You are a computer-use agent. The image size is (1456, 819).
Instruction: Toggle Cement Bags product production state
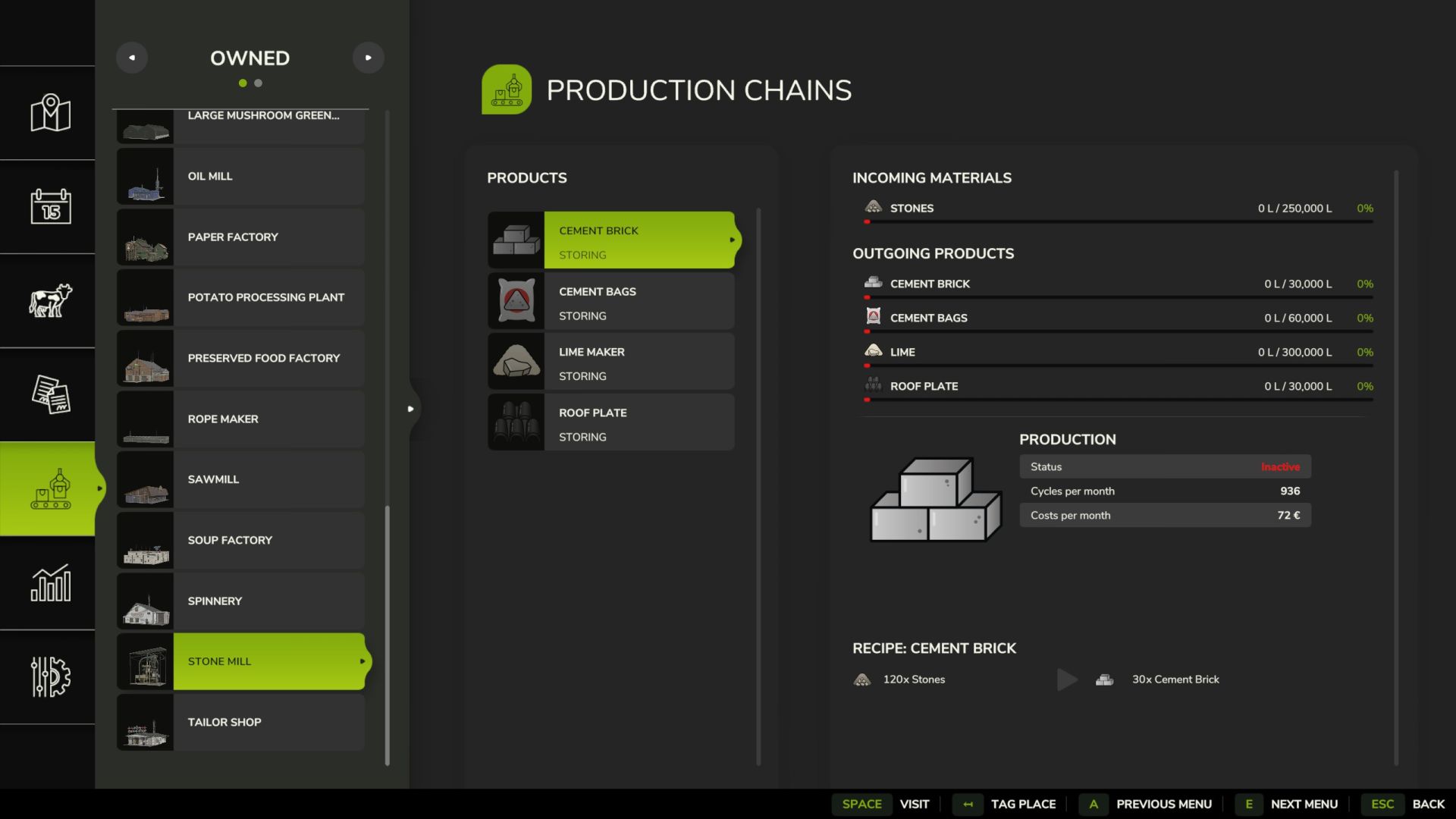(639, 301)
